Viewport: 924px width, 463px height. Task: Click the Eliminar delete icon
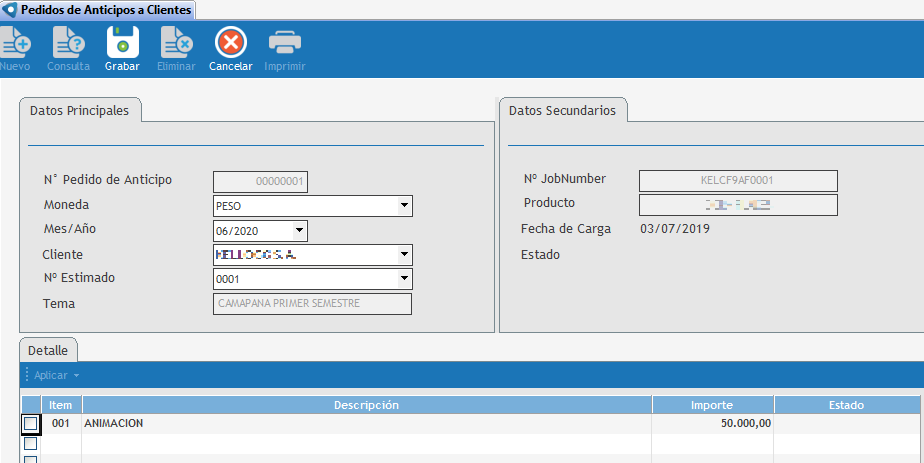pos(176,44)
